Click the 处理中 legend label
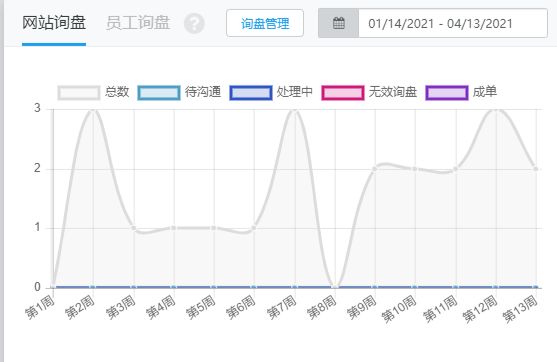The width and height of the screenshot is (557, 362). 294,92
